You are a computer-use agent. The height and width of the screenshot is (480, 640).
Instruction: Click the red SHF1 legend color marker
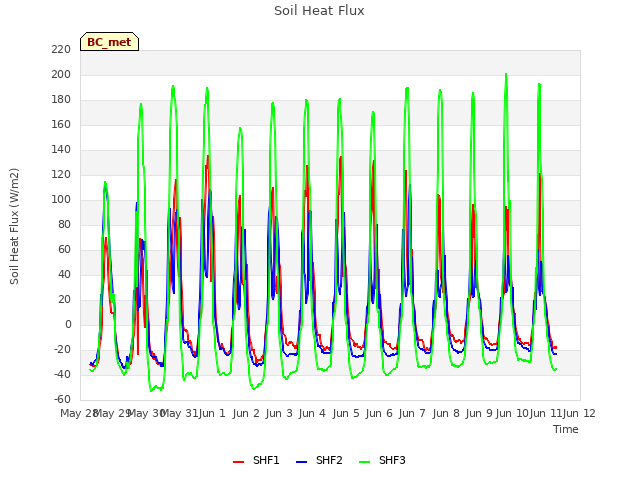click(238, 462)
